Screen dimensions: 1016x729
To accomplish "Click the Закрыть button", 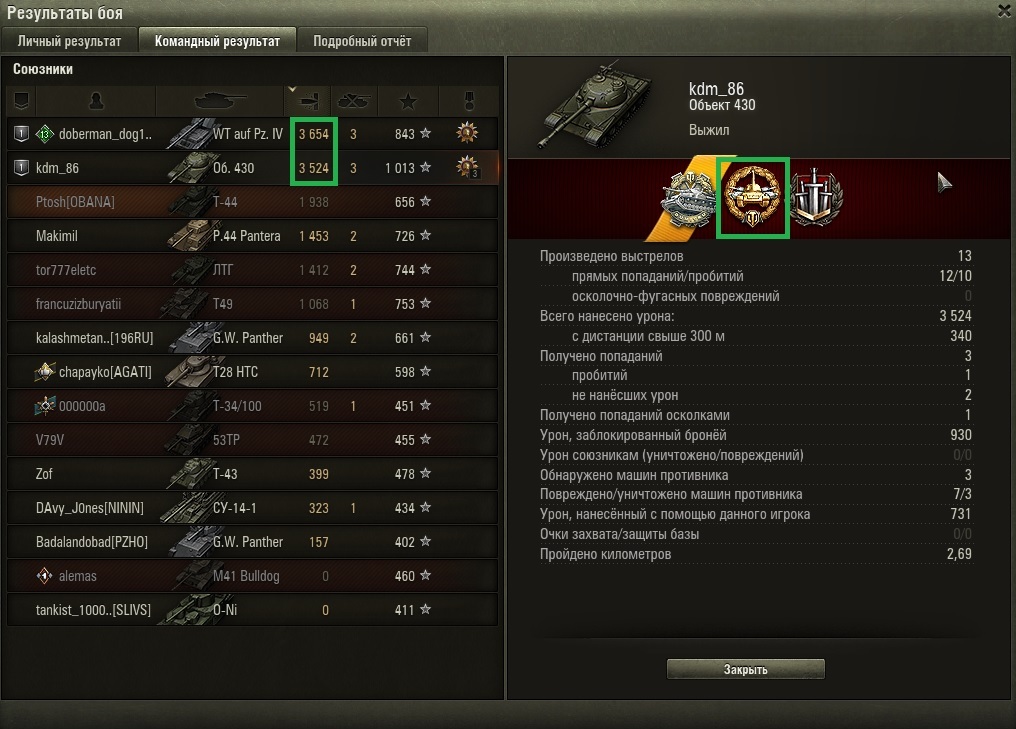I will (746, 669).
